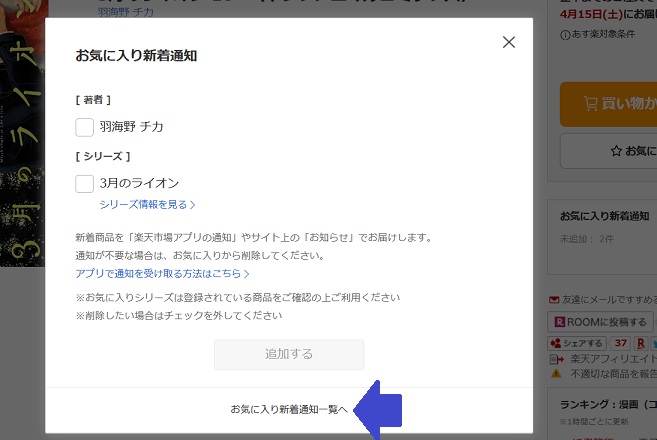
Task: Open the シリーズ情報を見る link
Action: click(147, 204)
